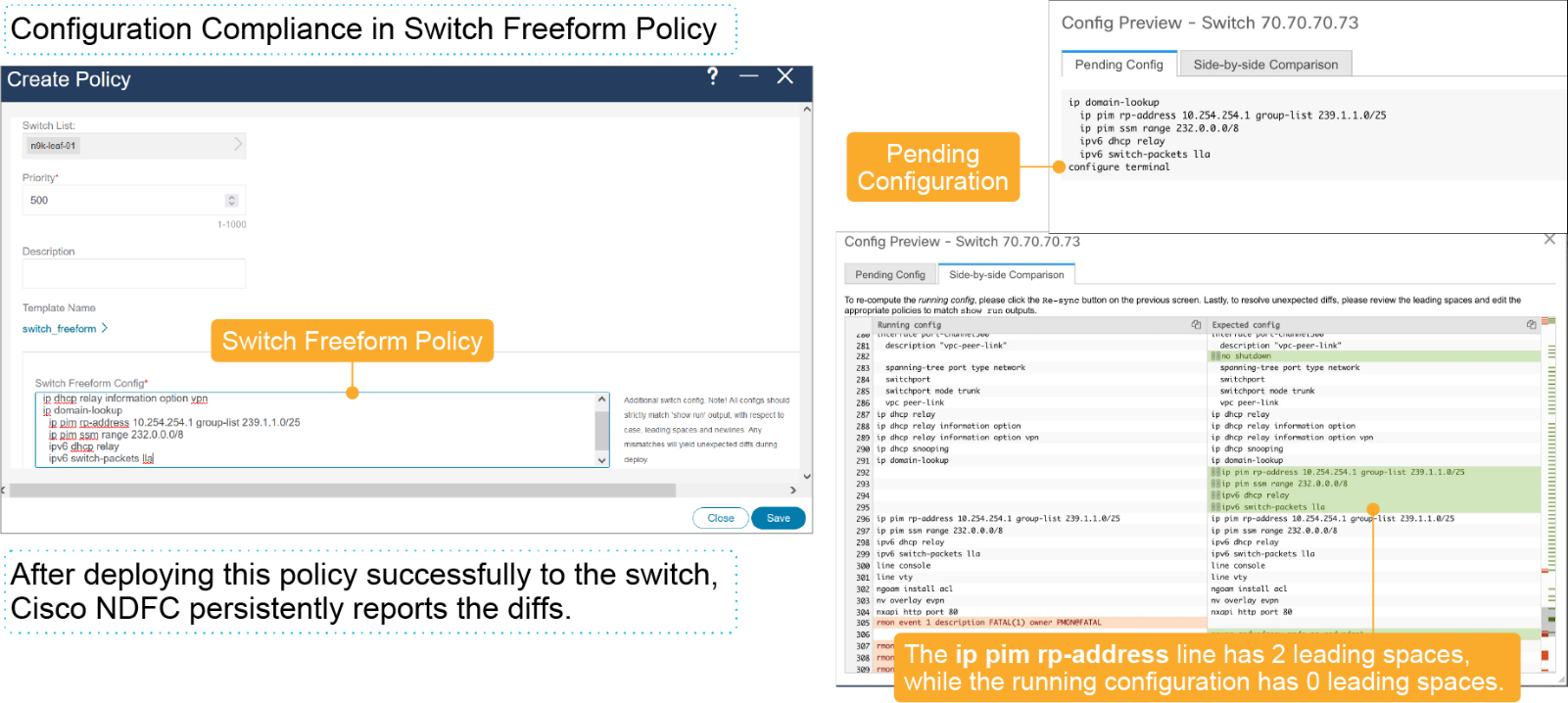The width and height of the screenshot is (1568, 703).
Task: Create Policy dialog: click vertical scrollbar's down arrow
Action: (807, 476)
